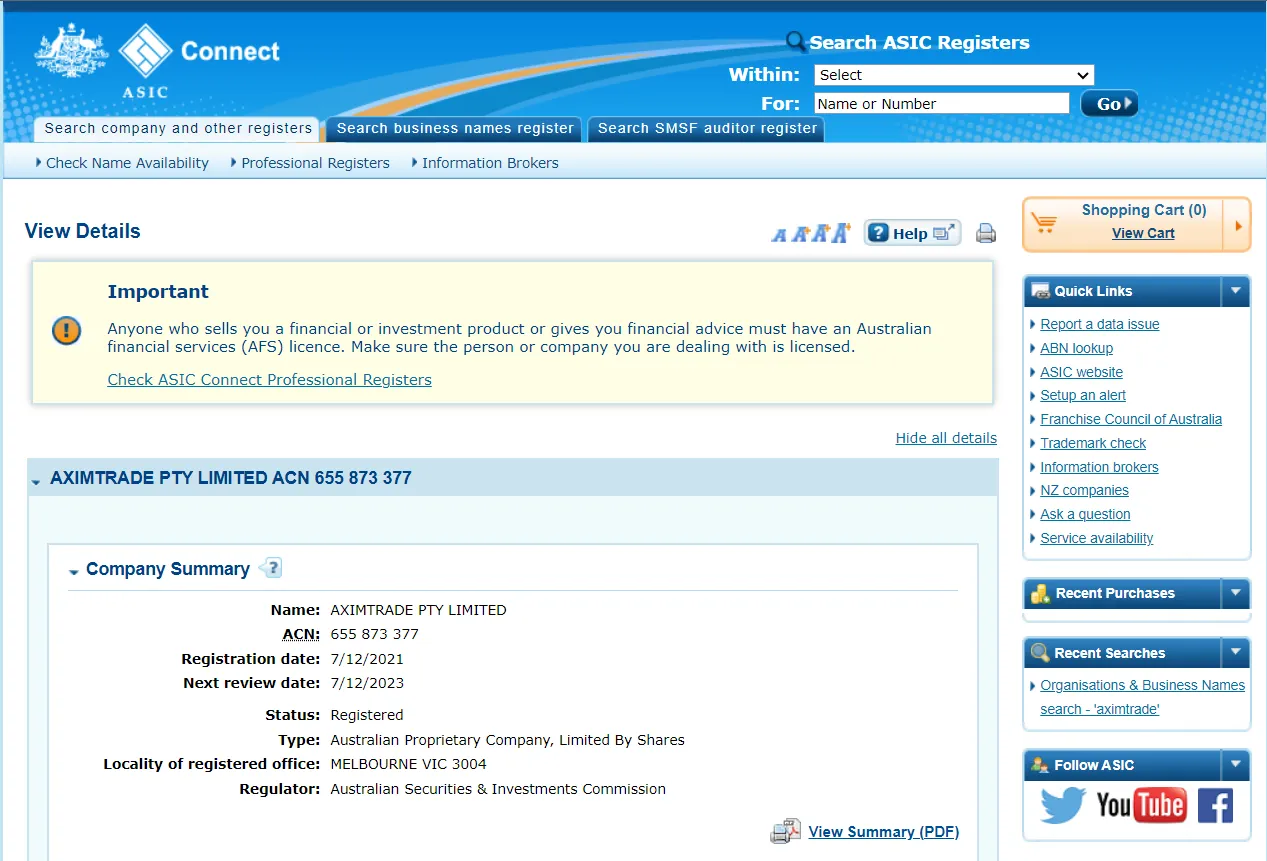Switch to Search SMSF auditor register tab
Image resolution: width=1267 pixels, height=861 pixels.
tap(707, 128)
